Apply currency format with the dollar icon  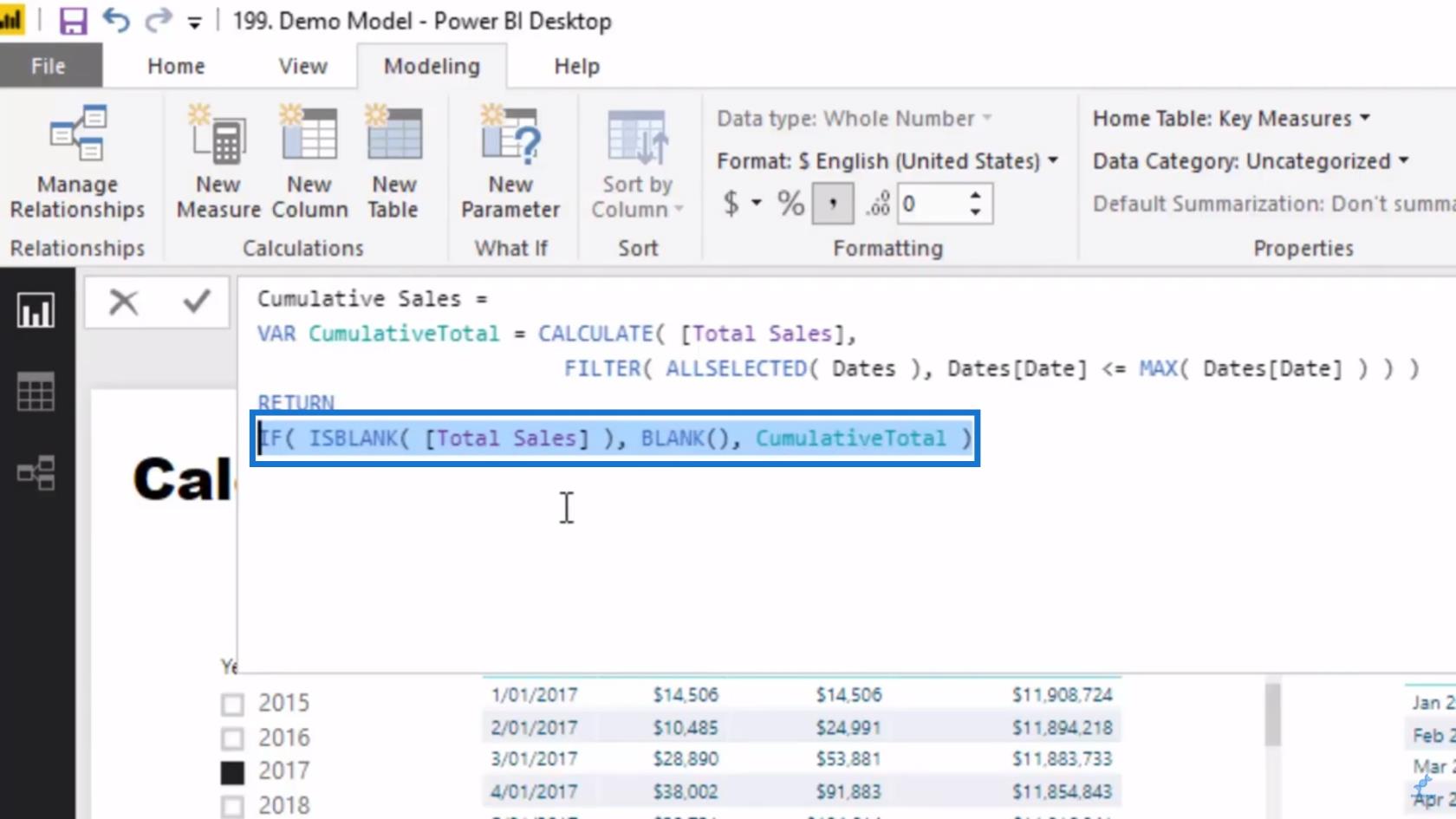click(x=731, y=204)
